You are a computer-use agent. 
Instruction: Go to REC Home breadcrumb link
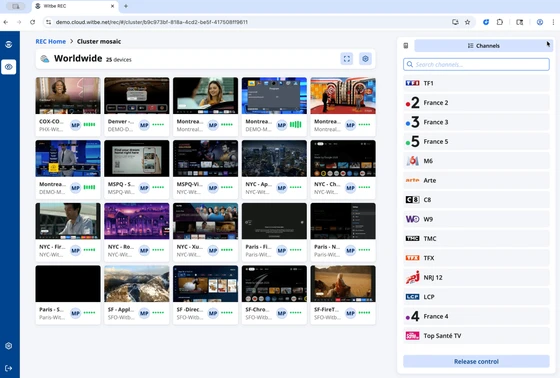pos(51,41)
